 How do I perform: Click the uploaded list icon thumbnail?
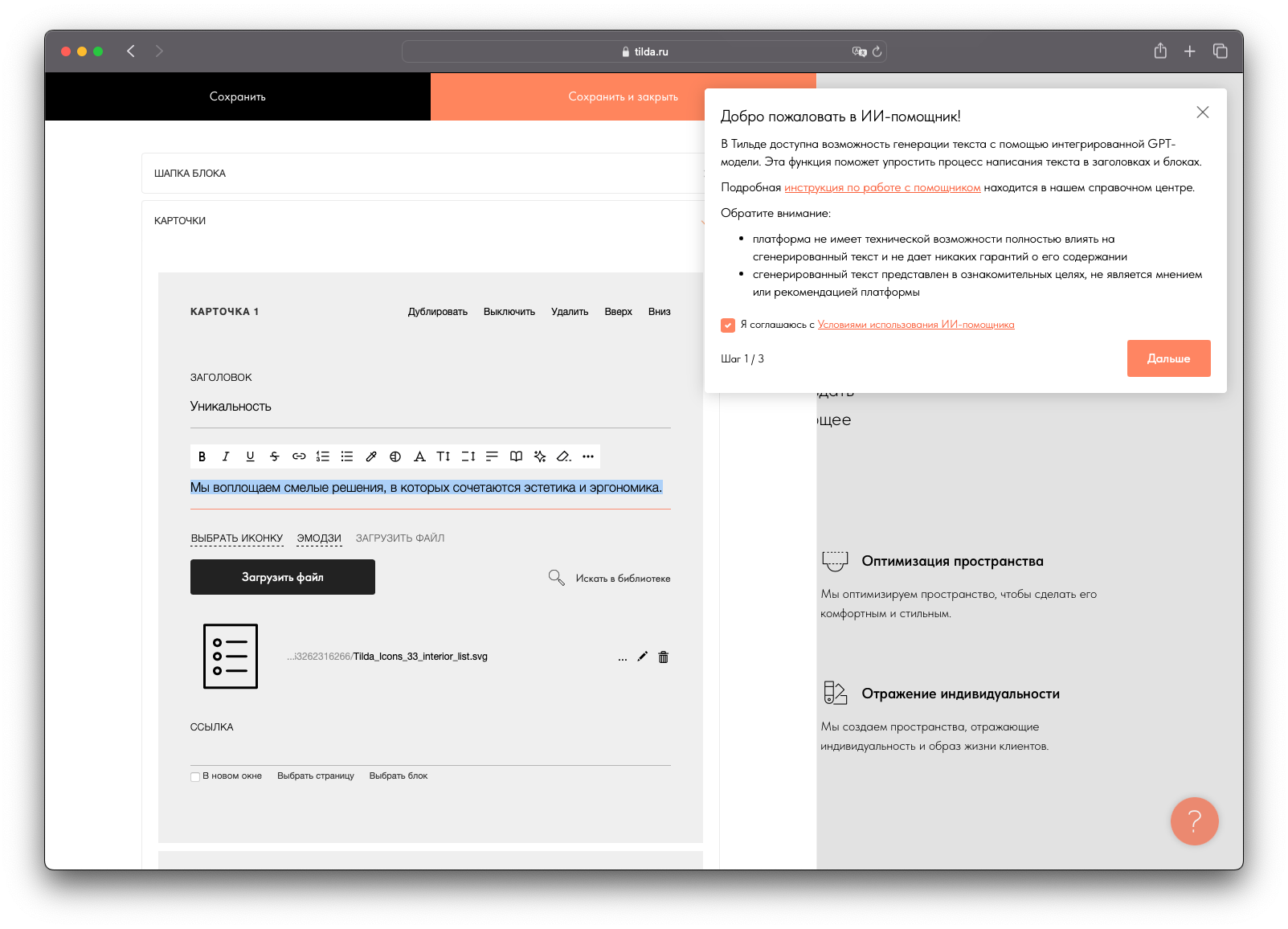point(231,657)
